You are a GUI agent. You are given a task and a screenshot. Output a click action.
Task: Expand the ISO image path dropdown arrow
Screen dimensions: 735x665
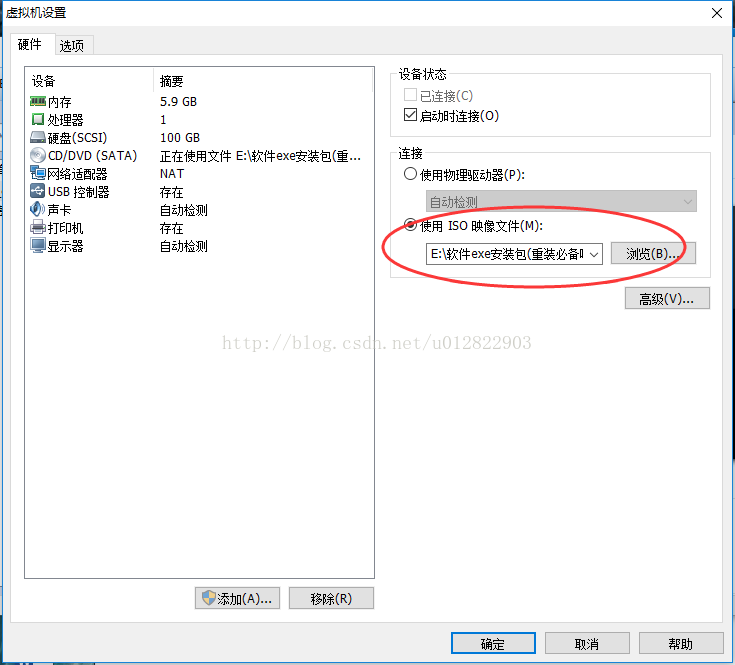[594, 254]
